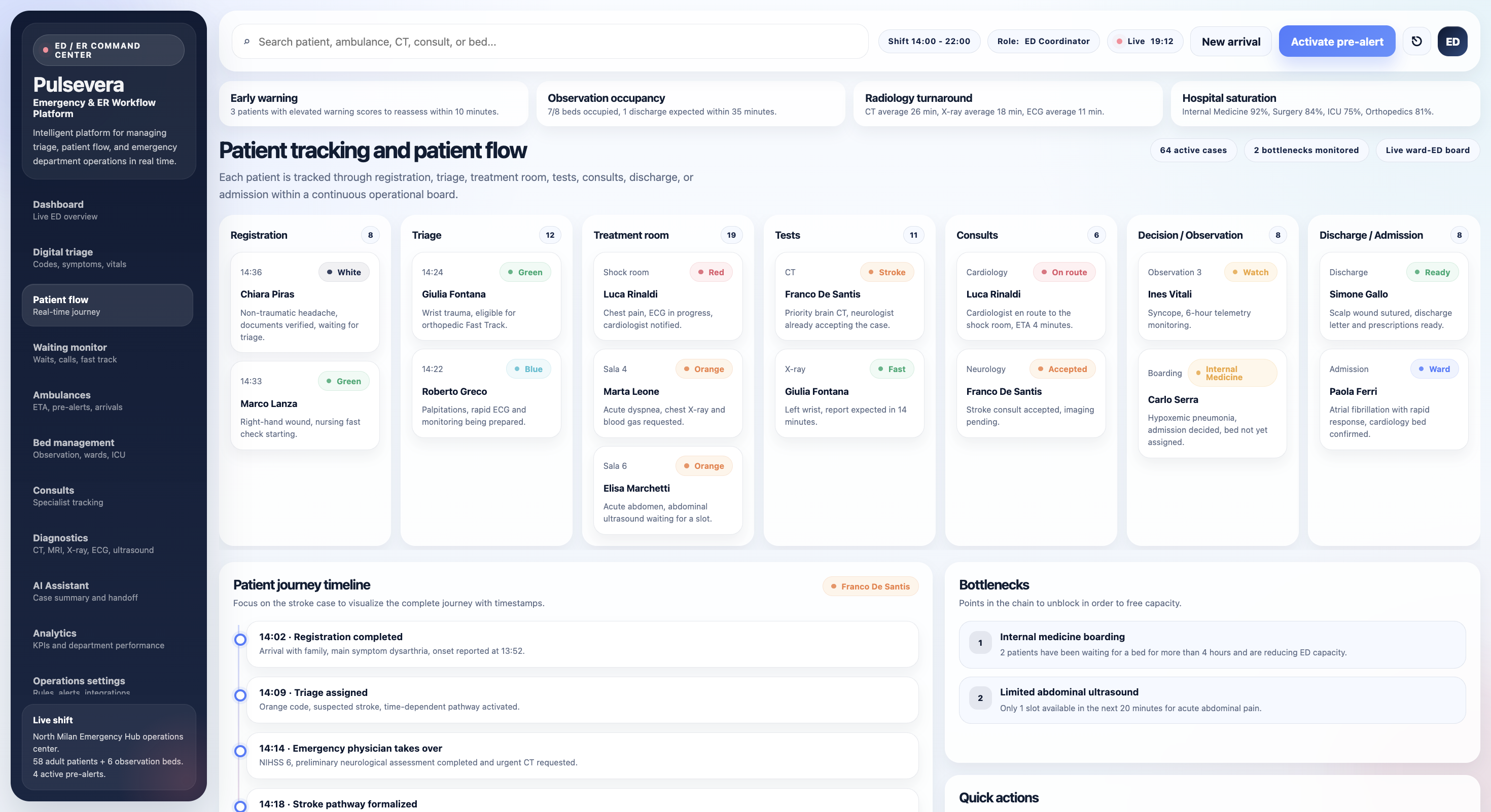Click the search patient input field

tap(550, 42)
